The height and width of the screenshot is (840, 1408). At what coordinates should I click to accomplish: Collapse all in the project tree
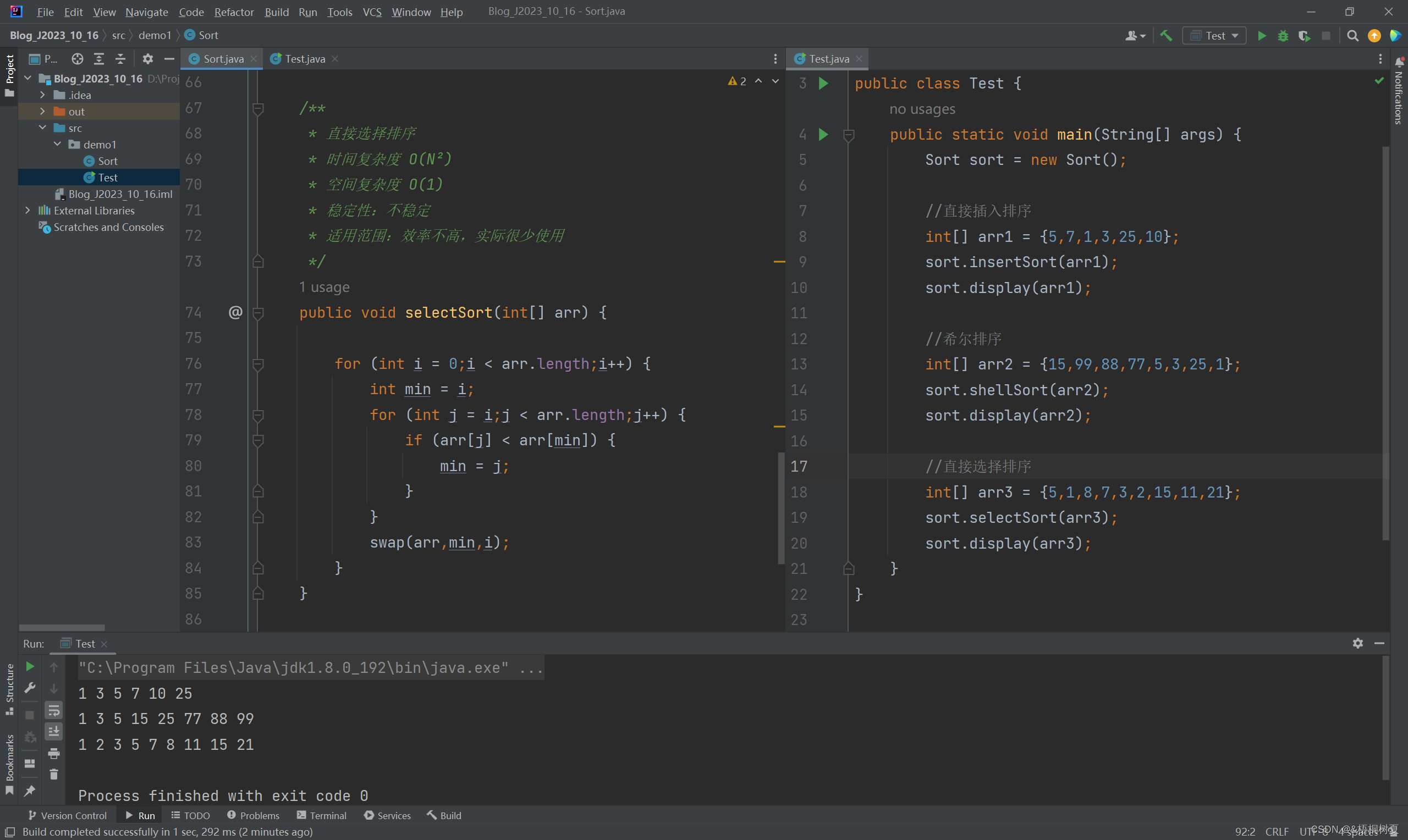(120, 59)
